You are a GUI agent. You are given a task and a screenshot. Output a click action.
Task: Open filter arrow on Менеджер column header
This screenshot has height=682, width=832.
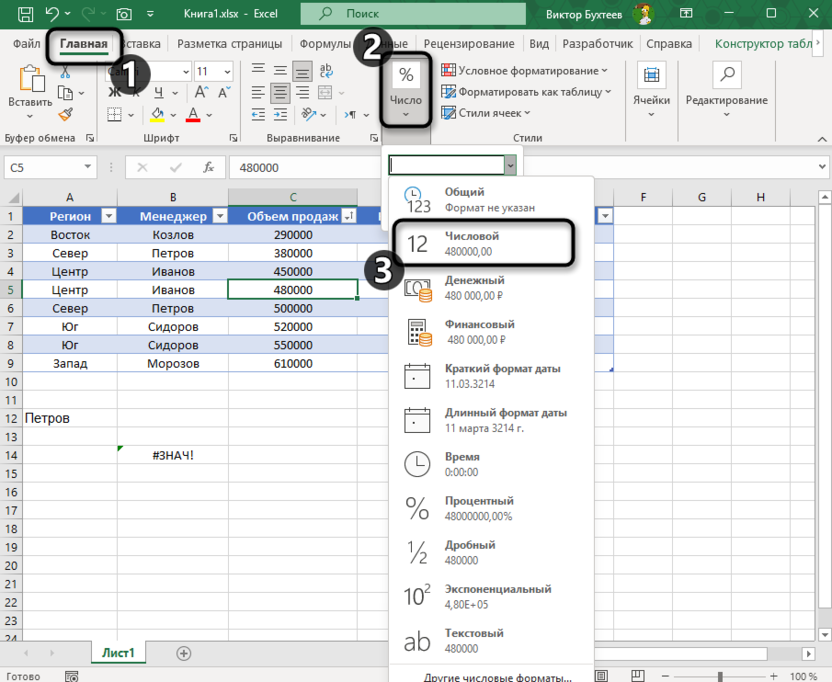219,216
